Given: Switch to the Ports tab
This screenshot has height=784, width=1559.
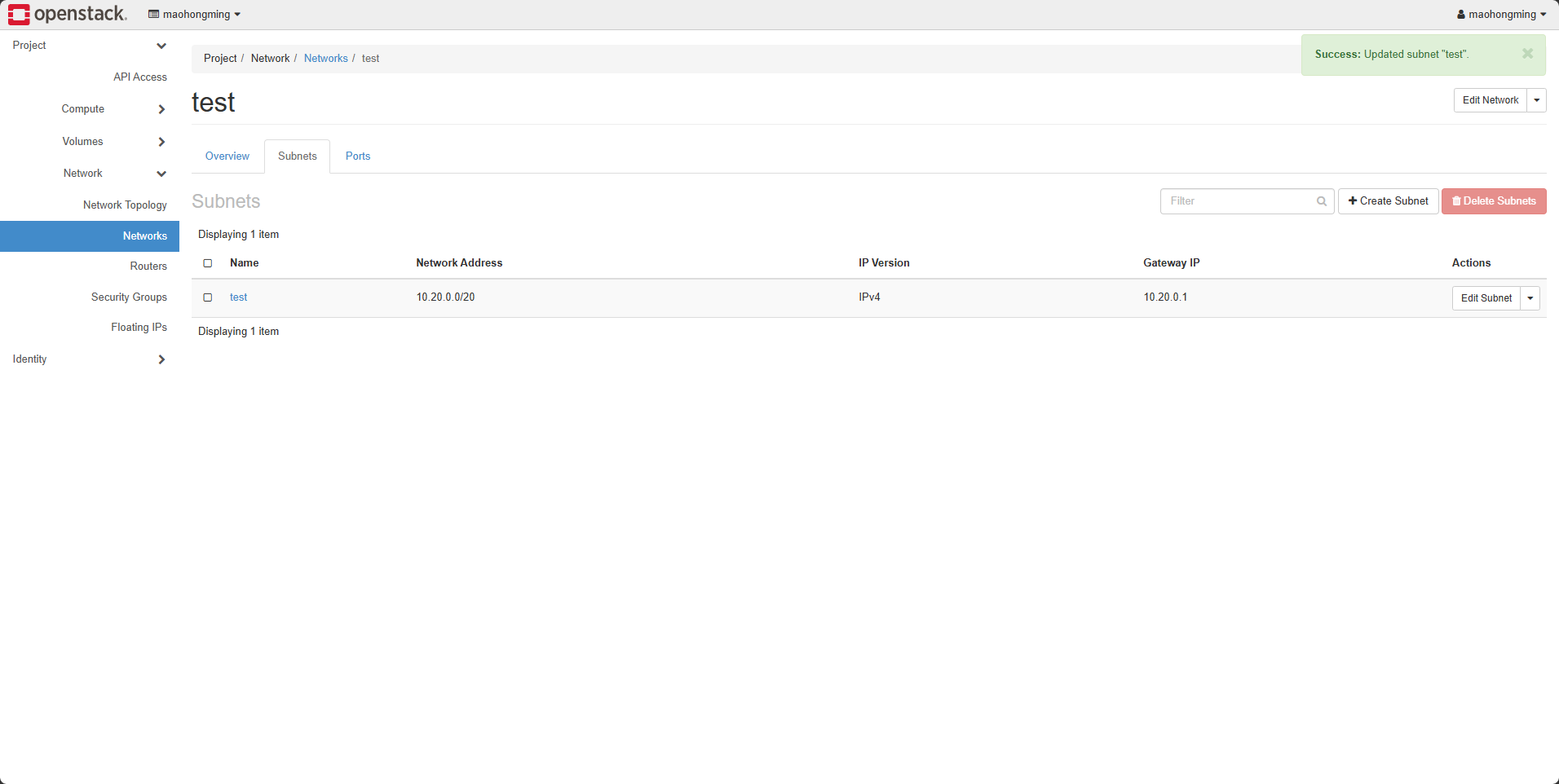Looking at the screenshot, I should [x=358, y=156].
